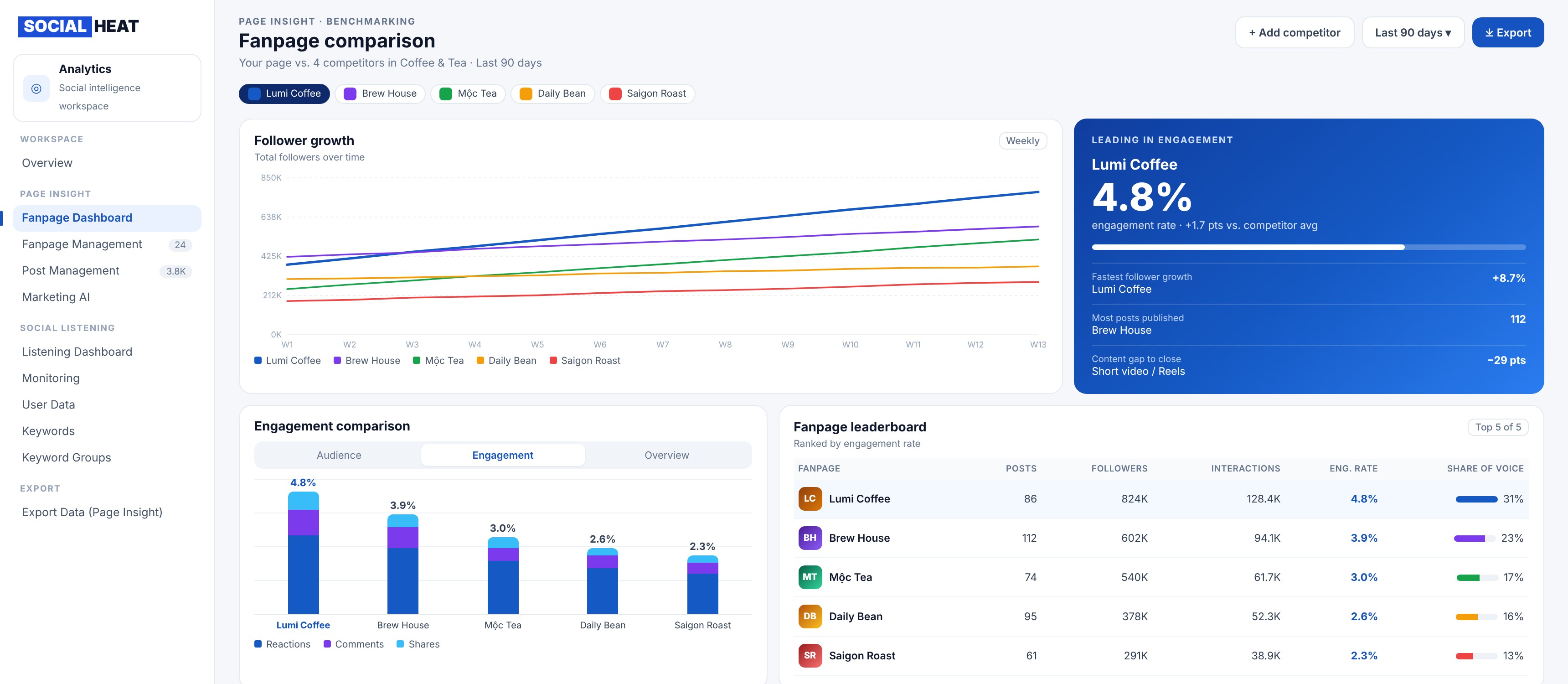Open Listening Dashboard
Screen dimensions: 1568x684
(107, 352)
